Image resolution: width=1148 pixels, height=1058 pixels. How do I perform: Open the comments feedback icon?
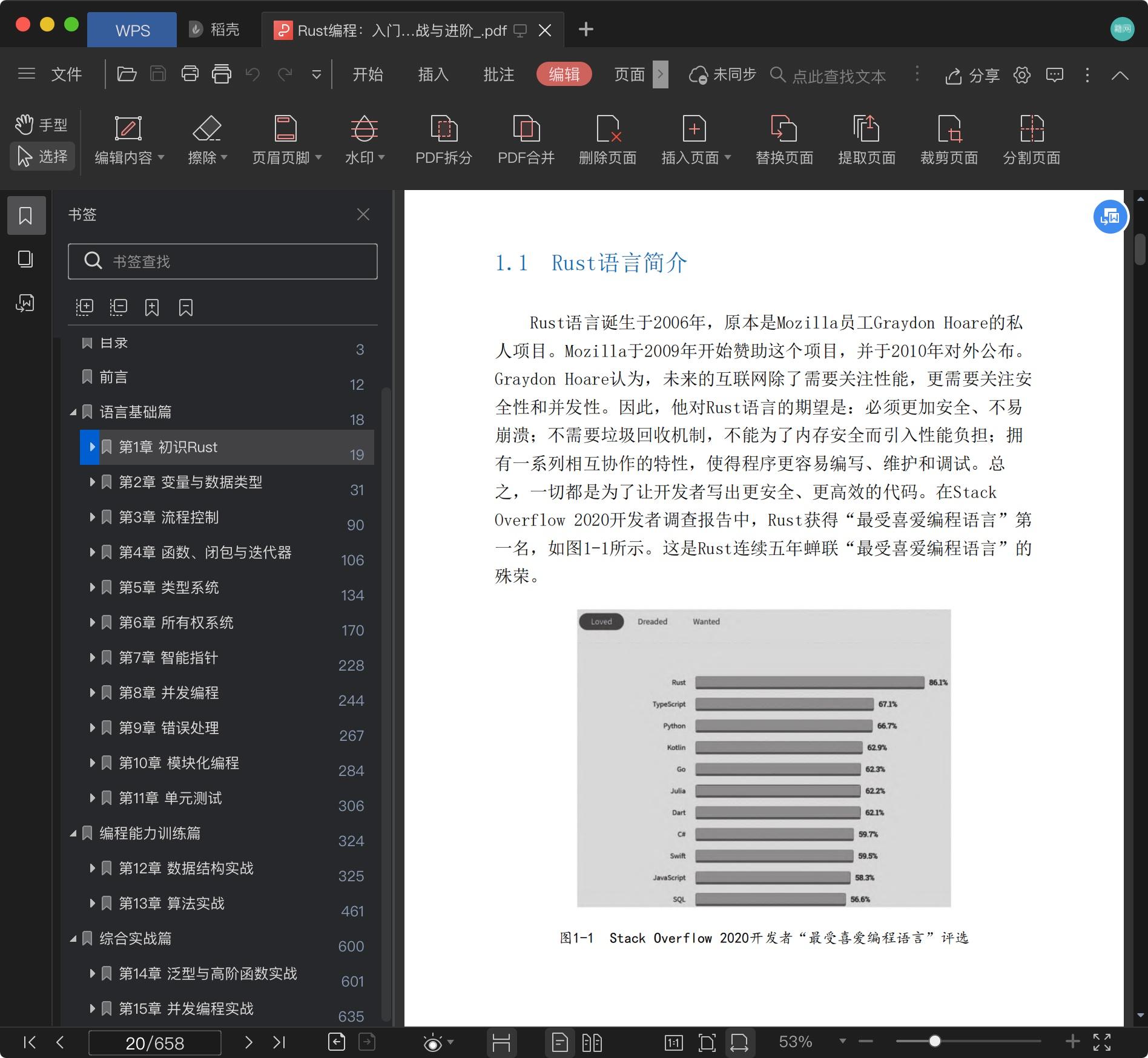pos(1055,75)
